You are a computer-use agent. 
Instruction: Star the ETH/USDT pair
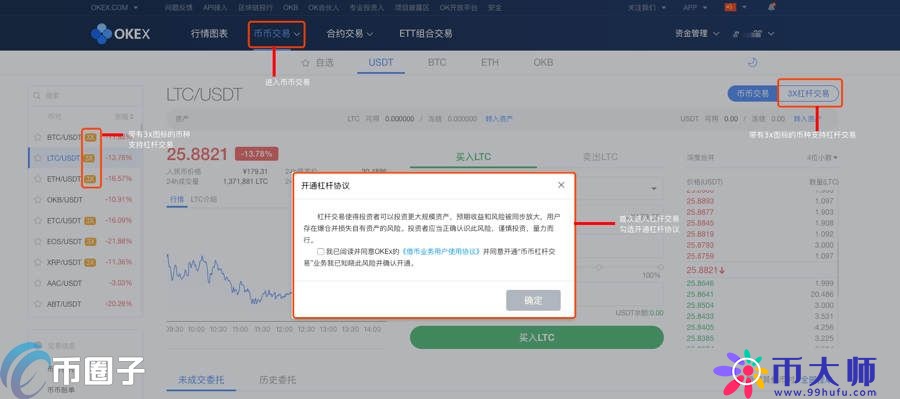[x=39, y=179]
